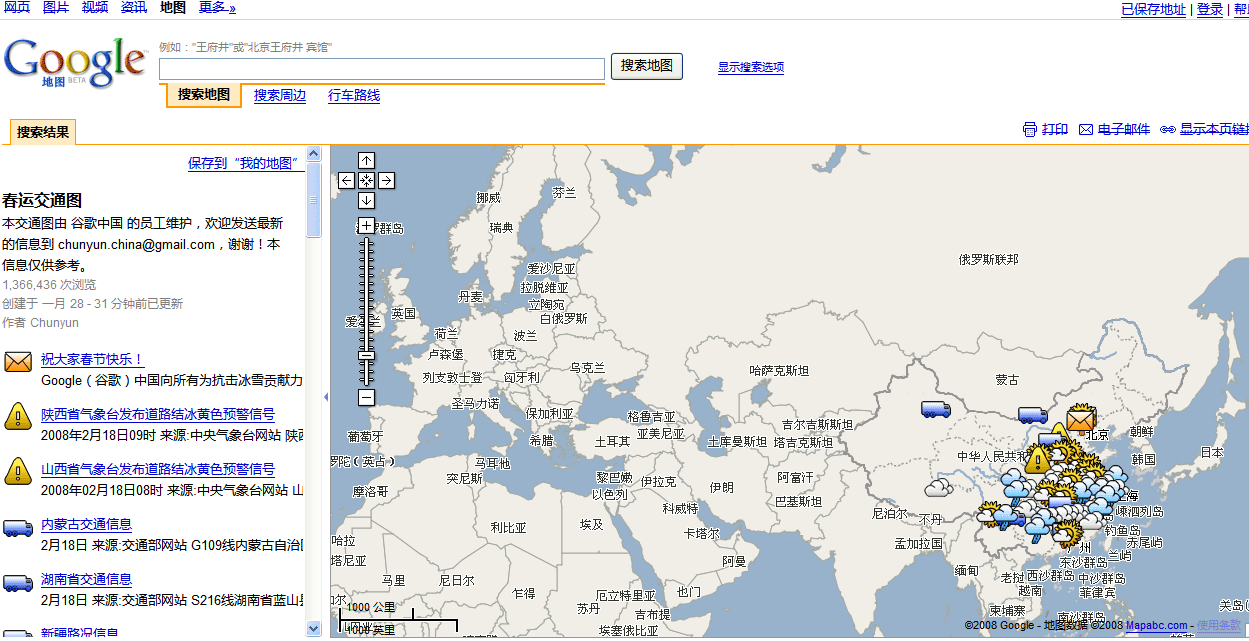This screenshot has height=641, width=1249.
Task: Open the 视频 top navigation link
Action: (95, 8)
